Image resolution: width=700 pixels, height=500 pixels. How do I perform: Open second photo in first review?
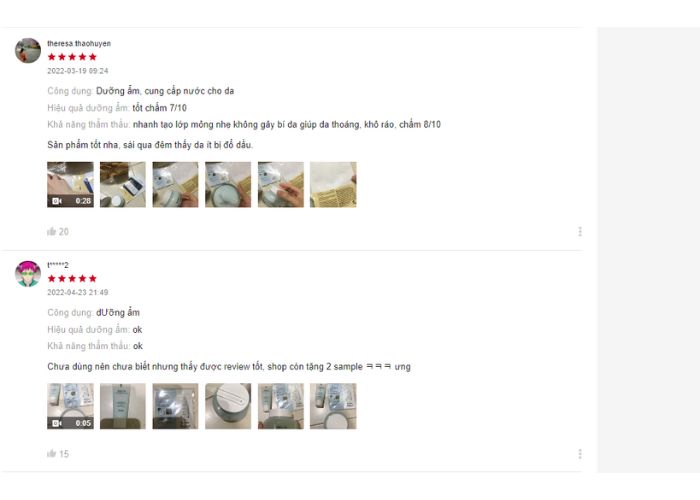point(123,184)
